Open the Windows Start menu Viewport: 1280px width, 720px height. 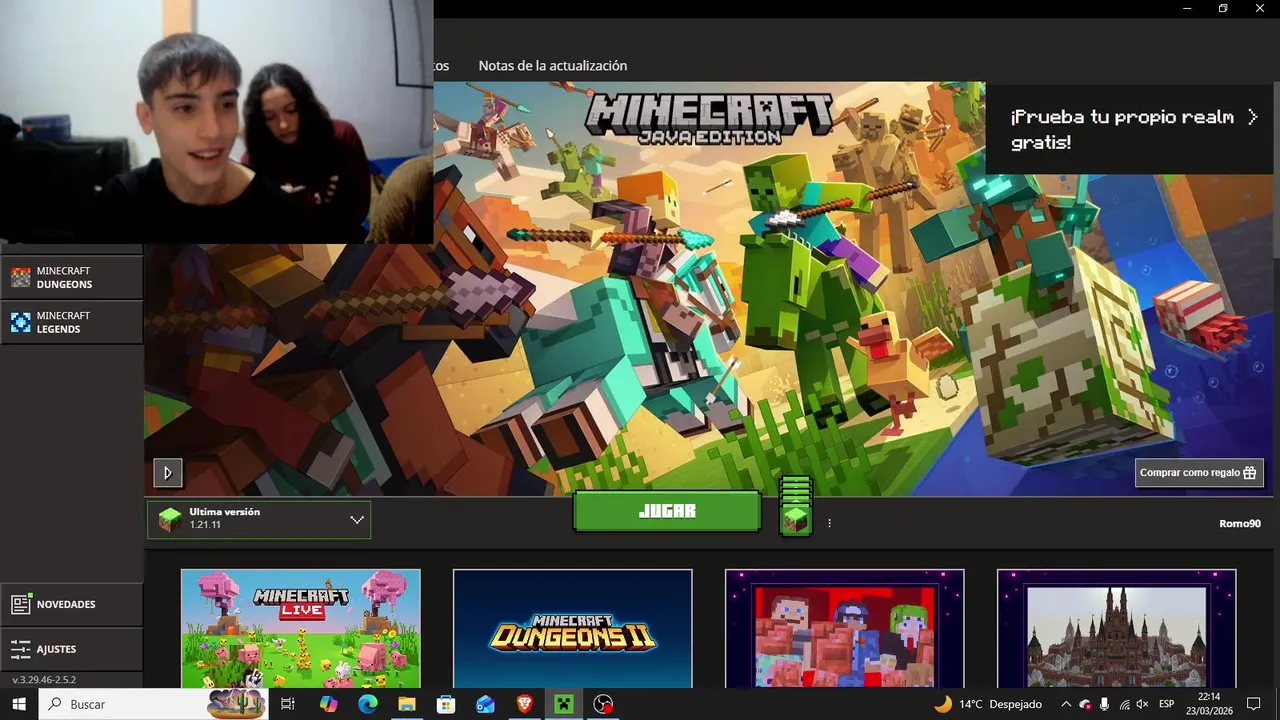click(19, 704)
